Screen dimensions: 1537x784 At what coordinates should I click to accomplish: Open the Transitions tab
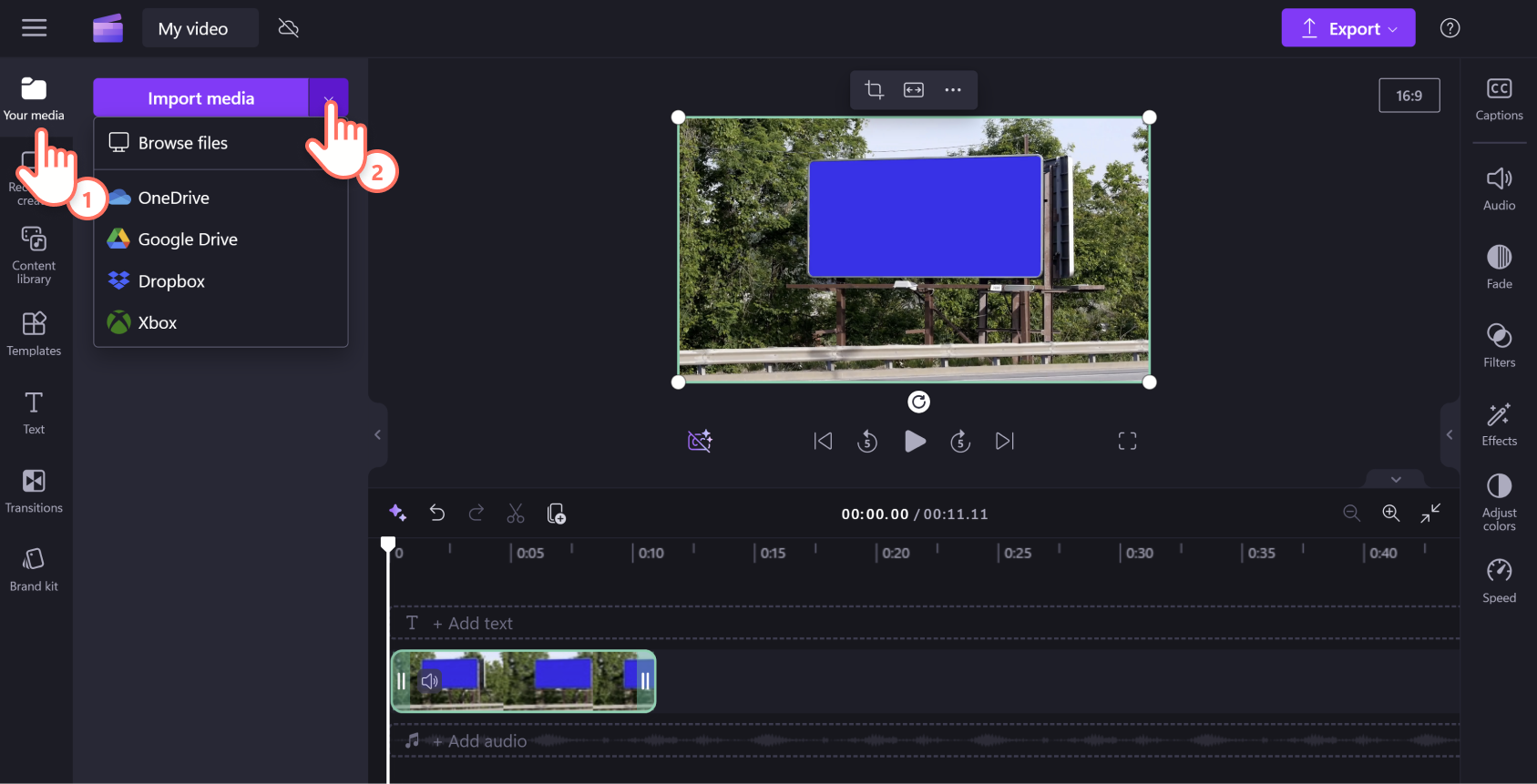(34, 492)
